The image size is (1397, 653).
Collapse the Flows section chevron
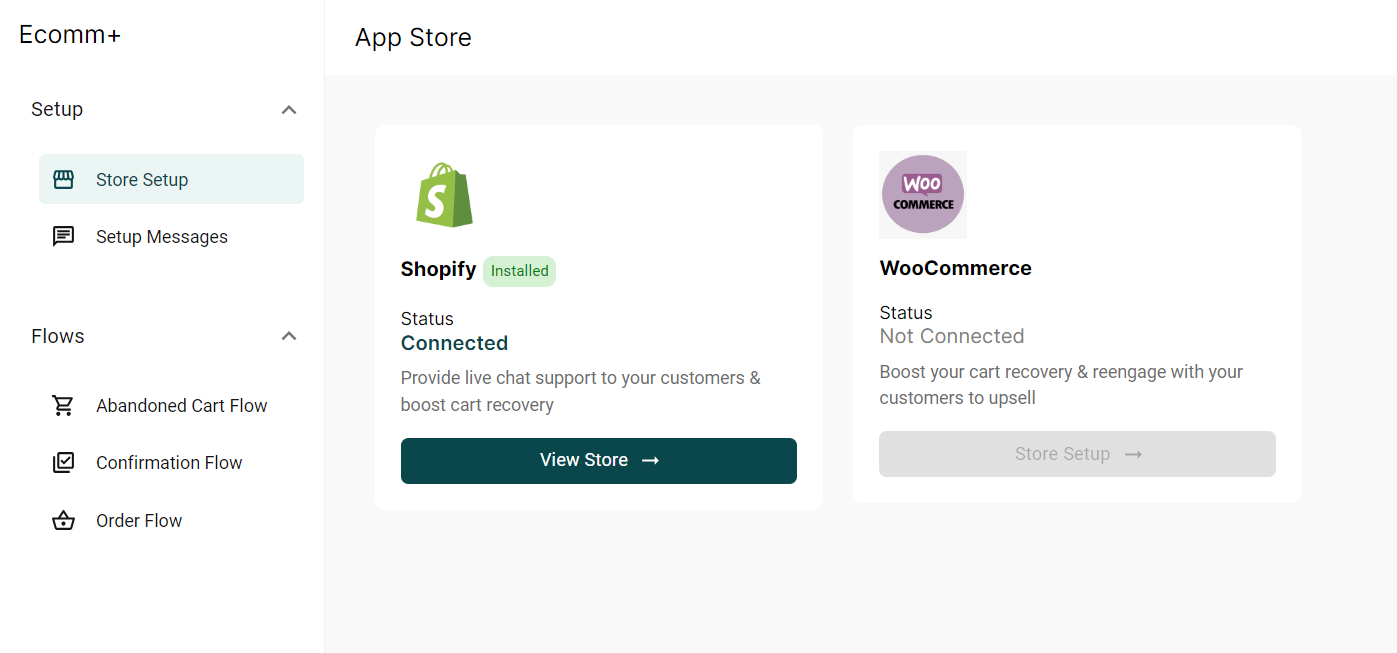tap(289, 336)
